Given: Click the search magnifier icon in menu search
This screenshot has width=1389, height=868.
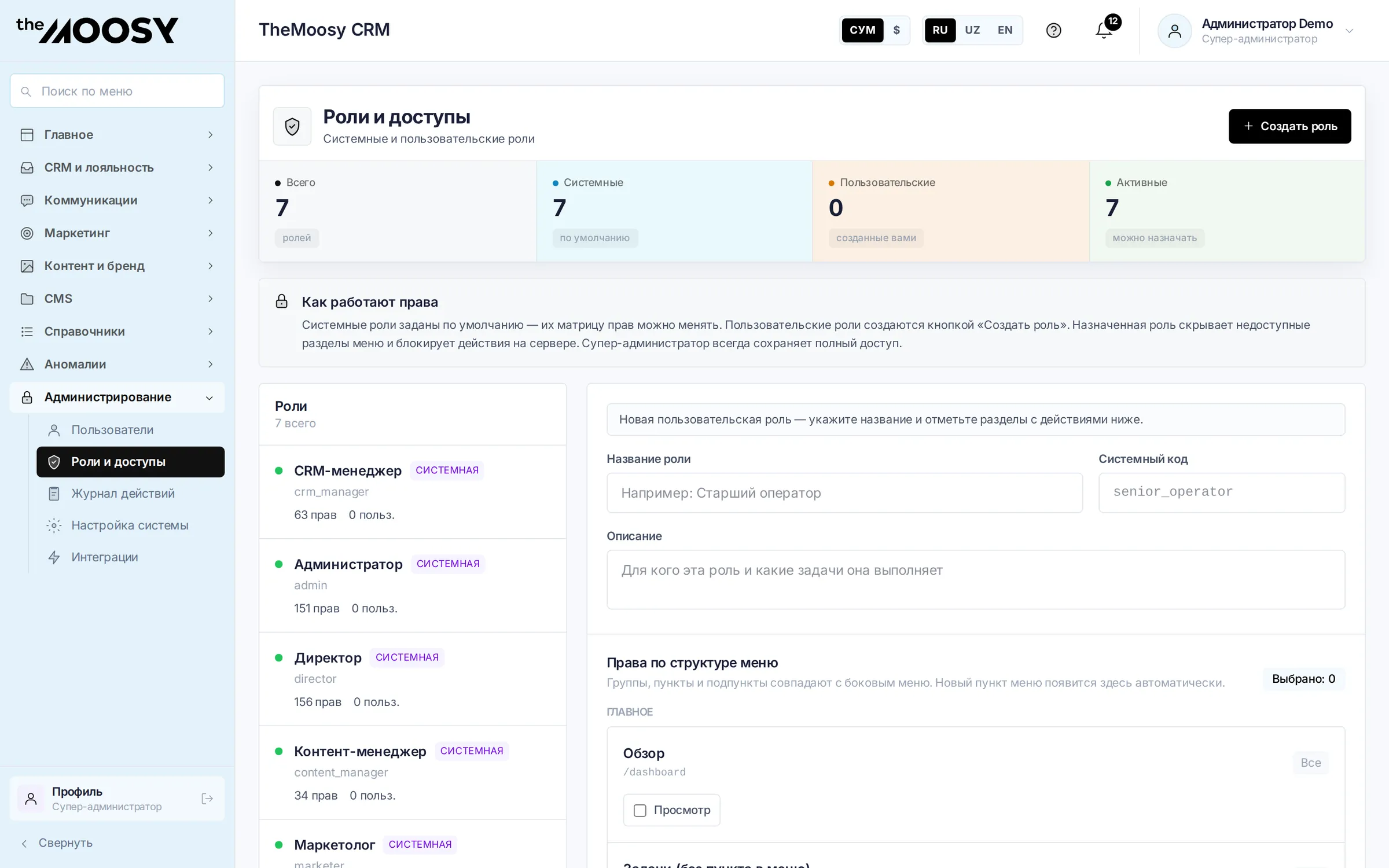Looking at the screenshot, I should 26,91.
